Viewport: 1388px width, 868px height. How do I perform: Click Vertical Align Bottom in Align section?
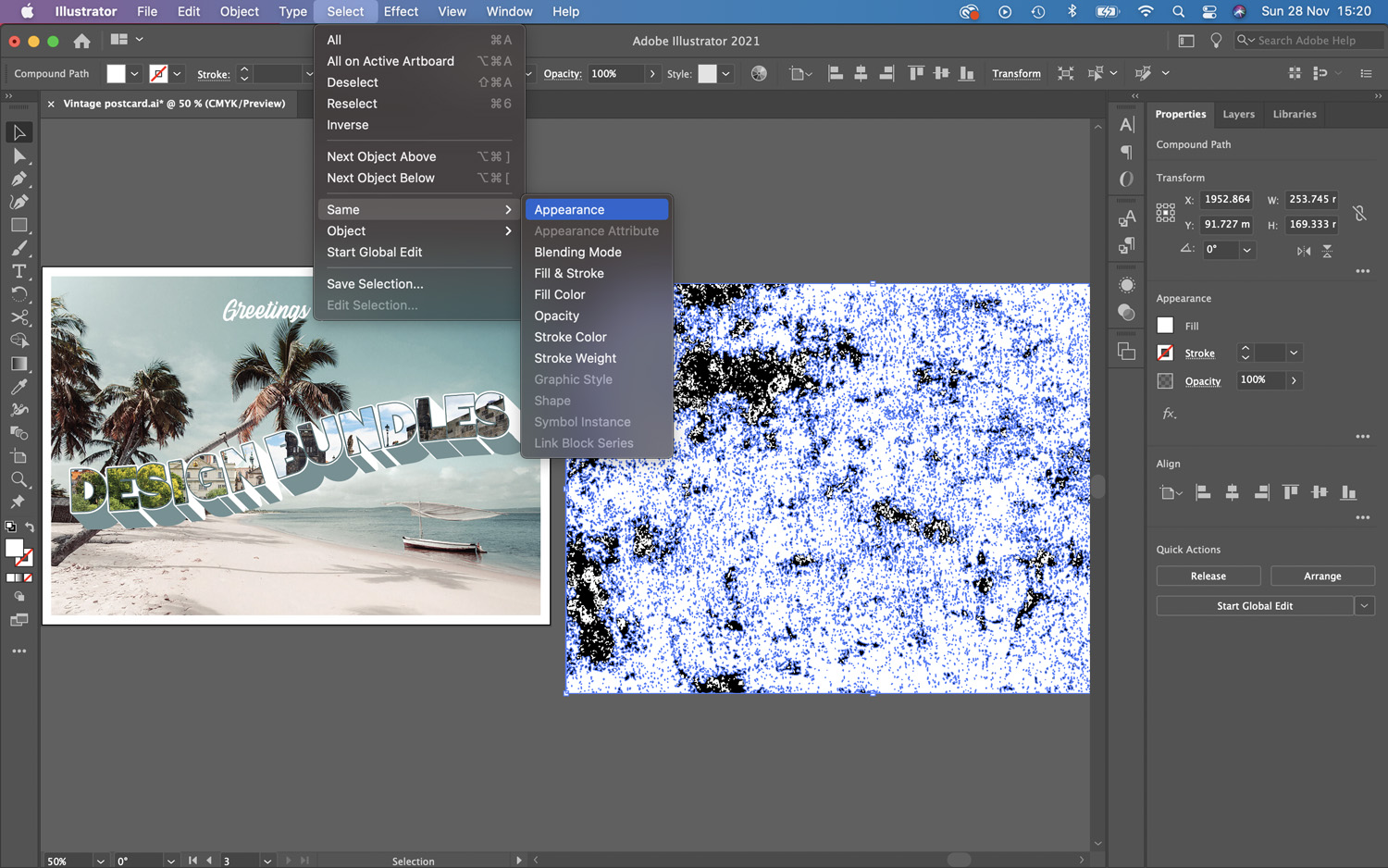(1349, 492)
